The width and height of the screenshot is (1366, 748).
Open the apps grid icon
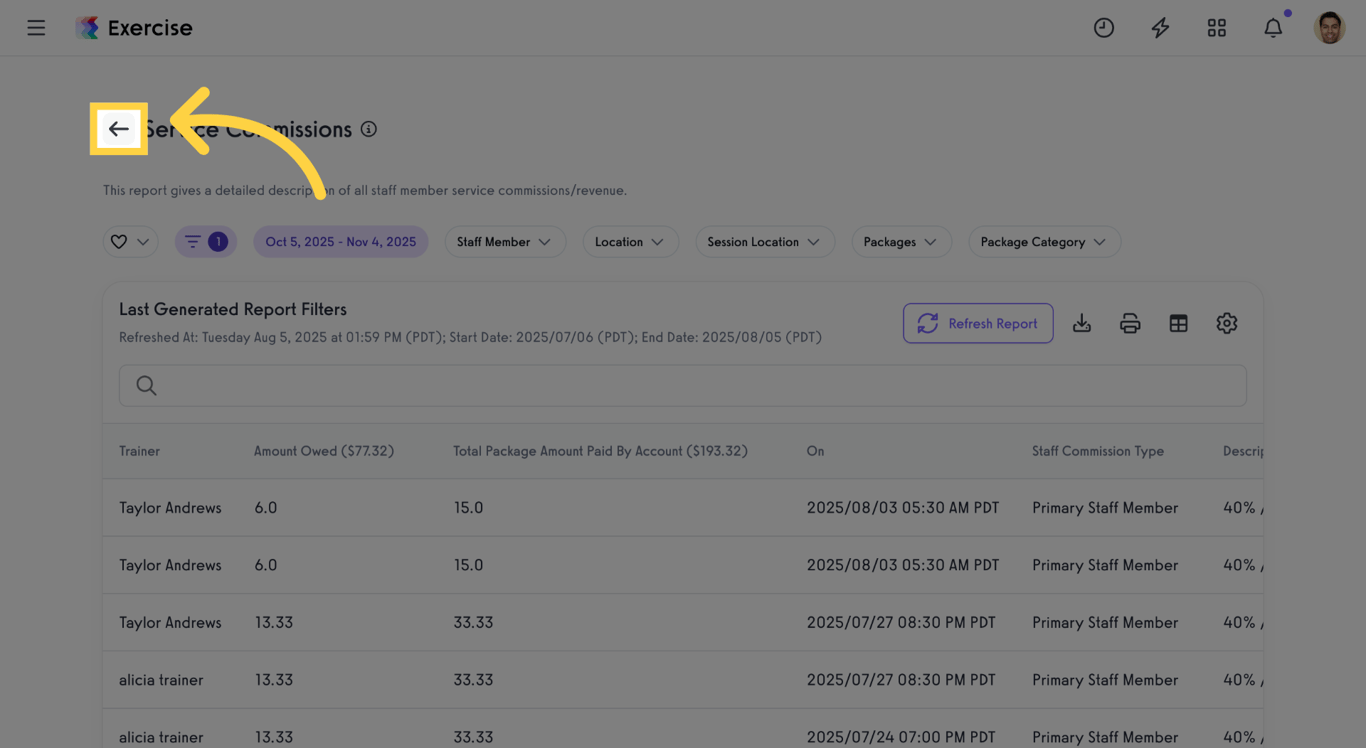tap(1216, 27)
